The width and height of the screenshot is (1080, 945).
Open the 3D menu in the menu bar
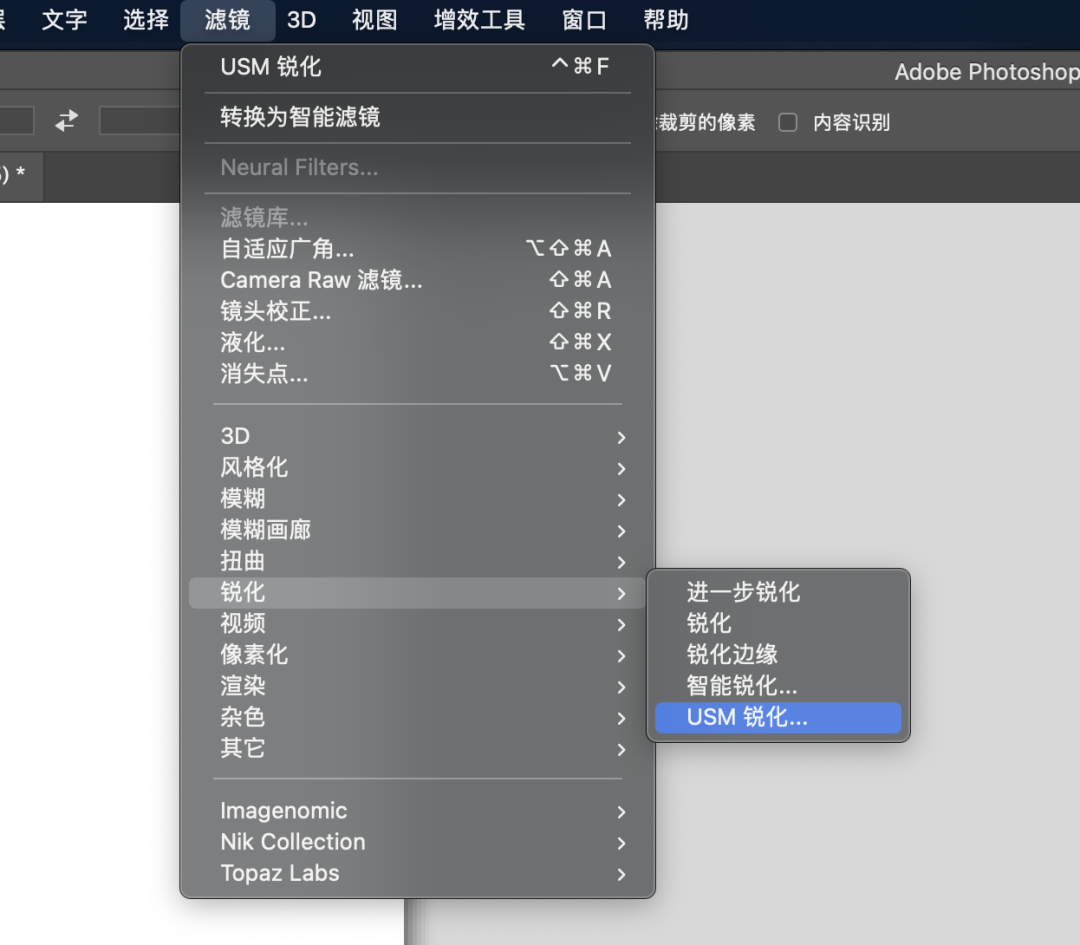[301, 19]
